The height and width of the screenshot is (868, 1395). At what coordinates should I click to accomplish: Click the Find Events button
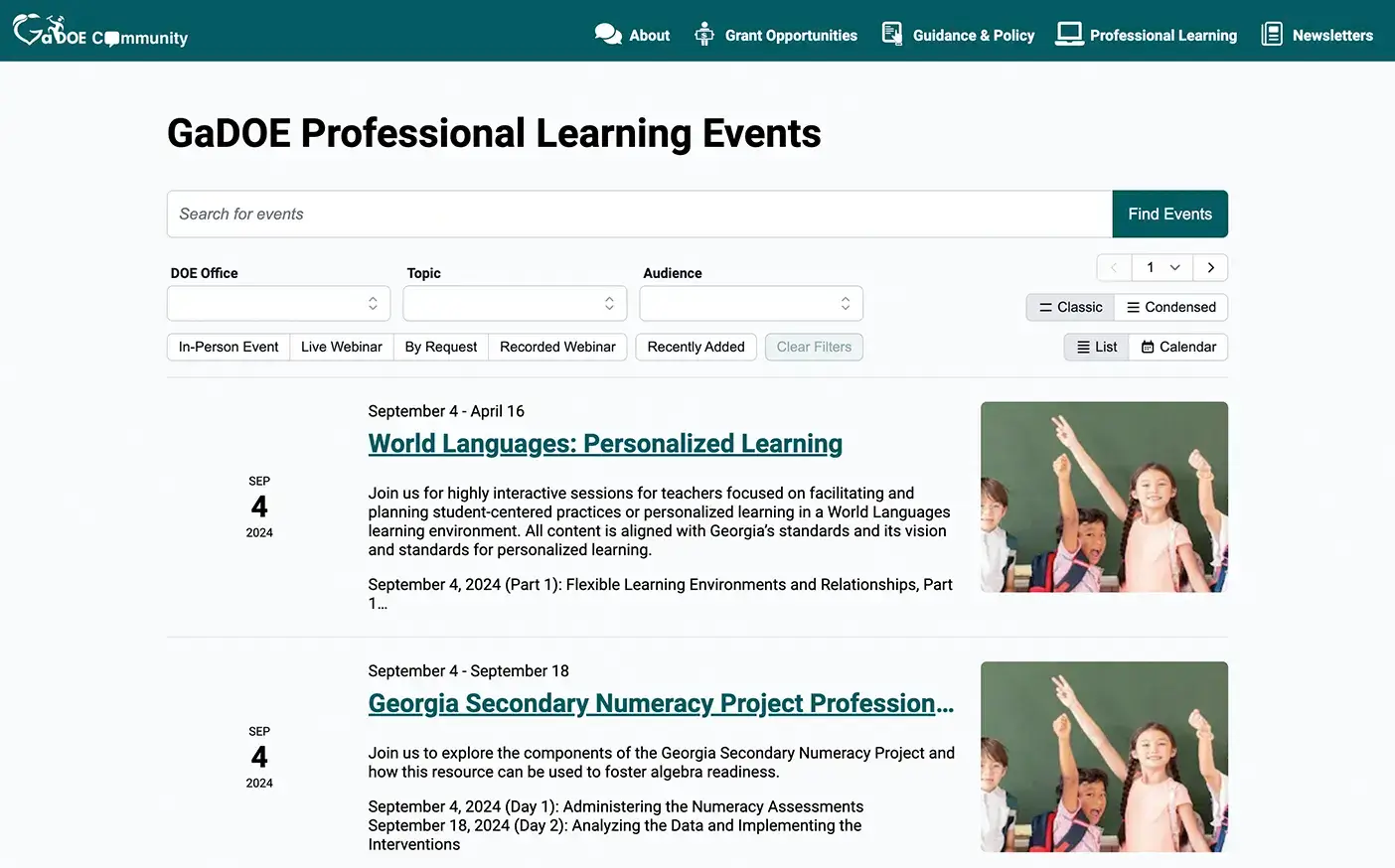1169,214
